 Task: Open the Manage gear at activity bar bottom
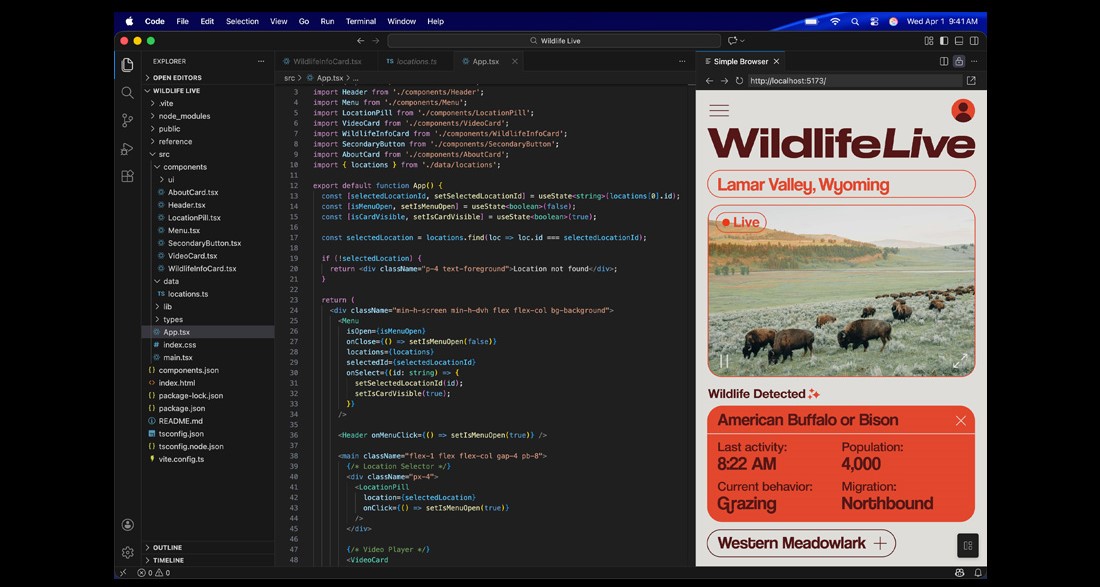(x=127, y=553)
